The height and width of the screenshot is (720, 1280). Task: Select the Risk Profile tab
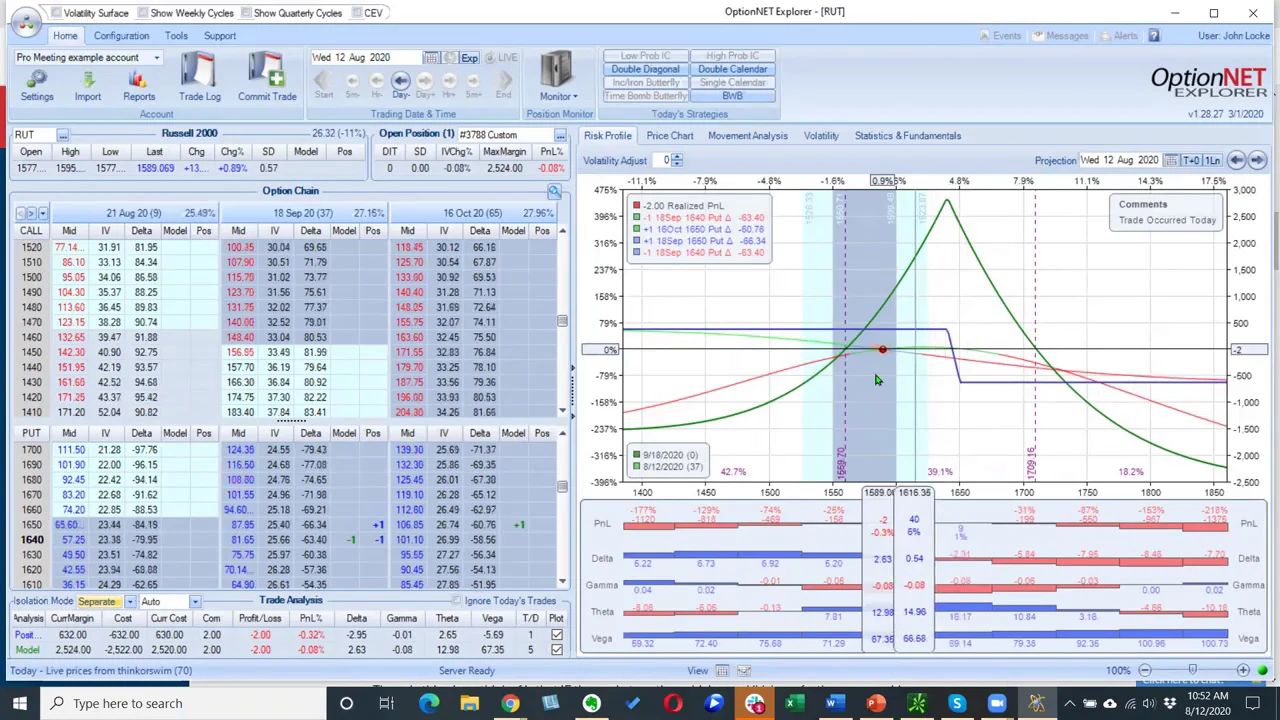coord(608,136)
